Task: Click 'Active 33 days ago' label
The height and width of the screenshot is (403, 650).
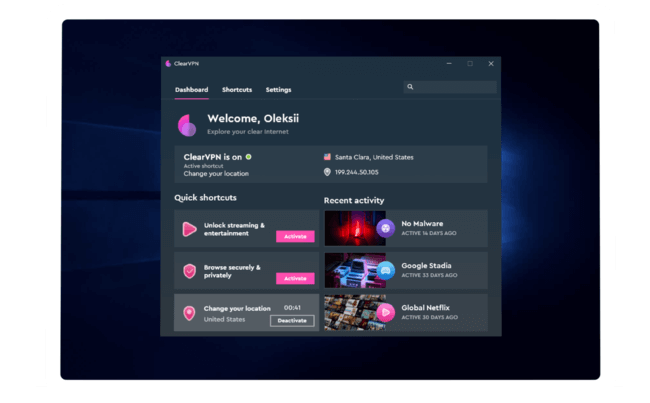Action: pos(429,275)
